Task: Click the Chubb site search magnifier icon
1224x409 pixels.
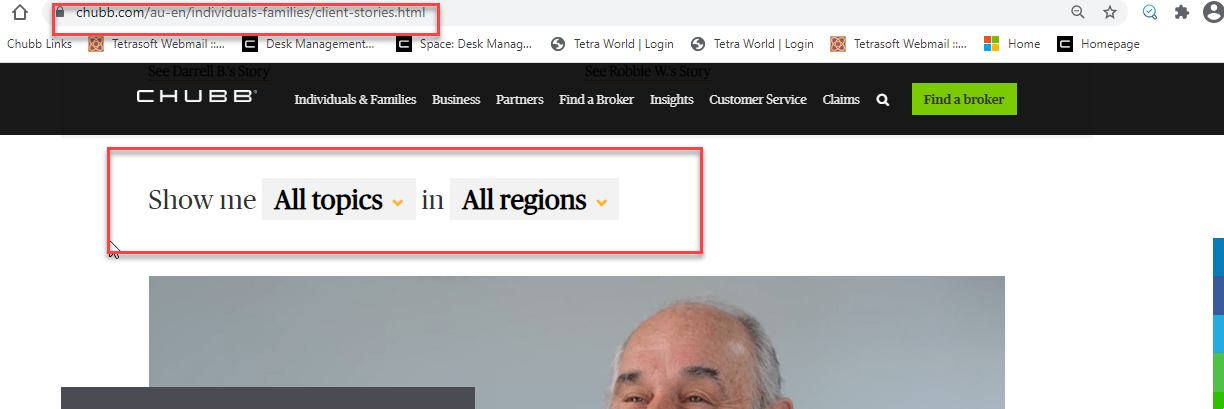Action: 883,100
